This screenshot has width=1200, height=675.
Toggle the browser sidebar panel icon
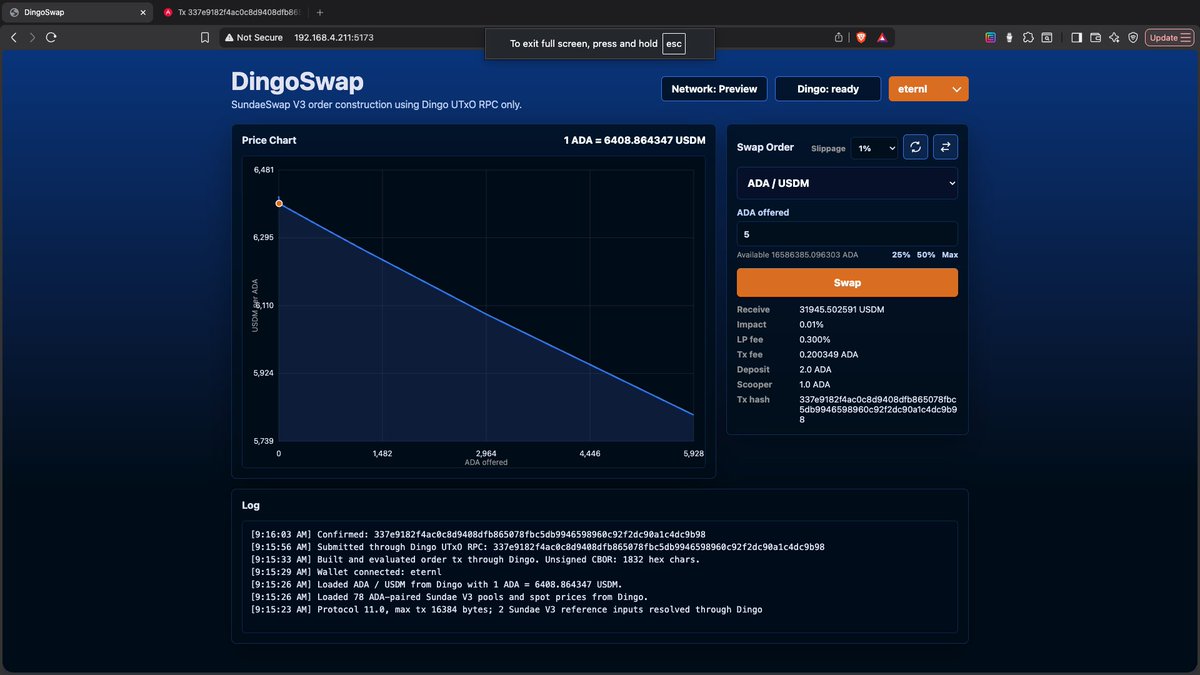click(x=1077, y=37)
